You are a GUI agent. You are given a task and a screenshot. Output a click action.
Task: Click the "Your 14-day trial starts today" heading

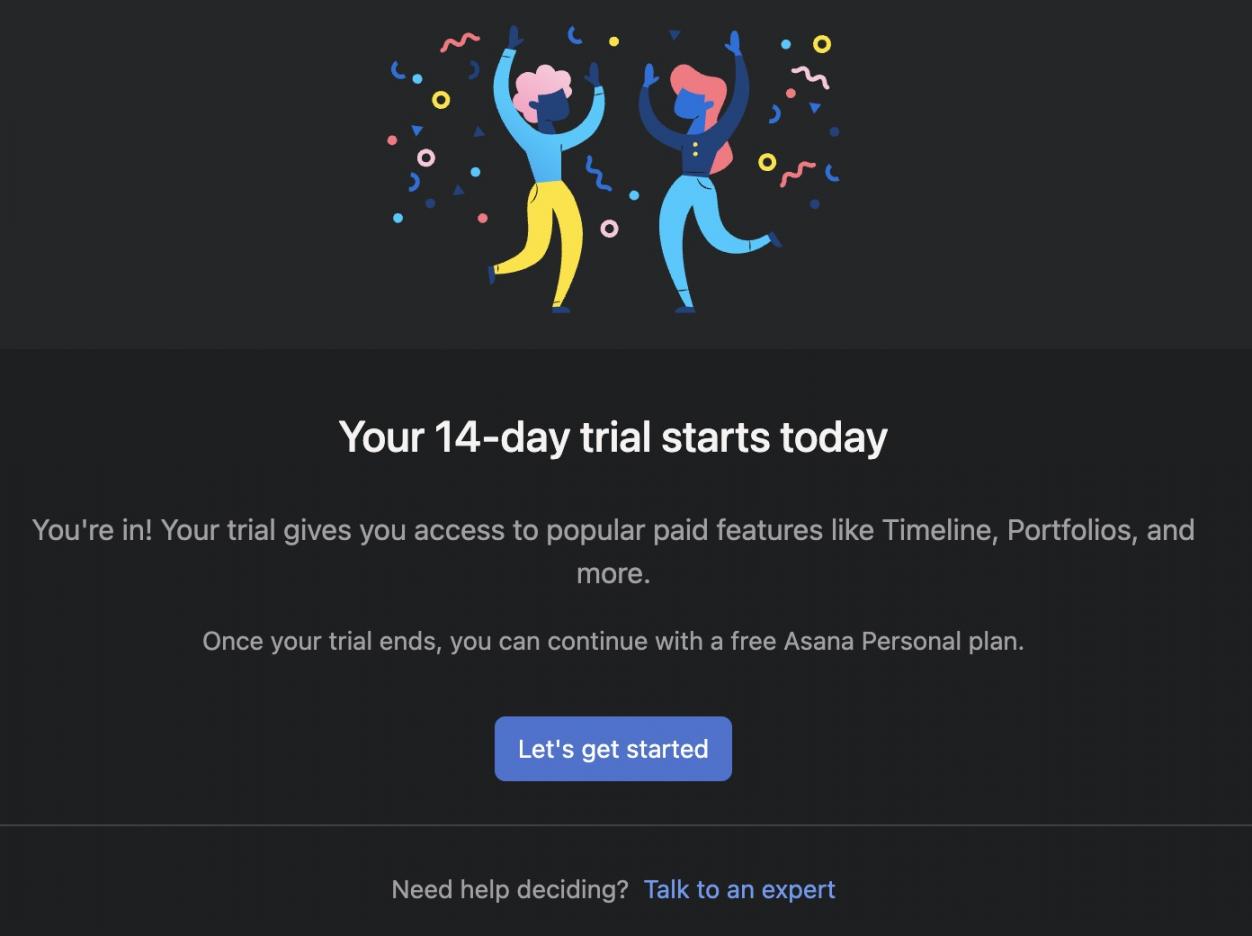coord(613,437)
